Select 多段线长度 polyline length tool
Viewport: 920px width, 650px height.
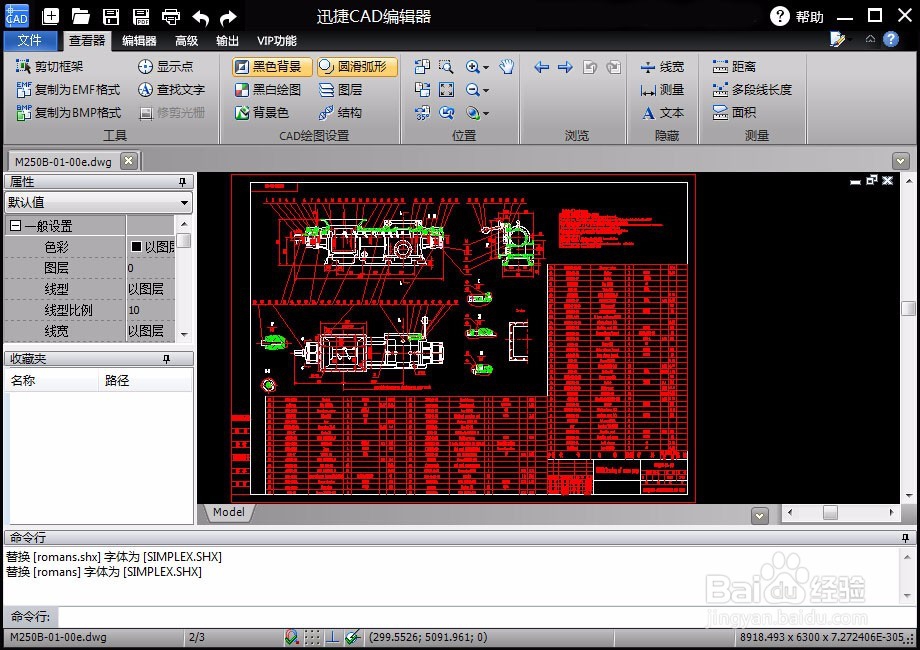click(752, 89)
